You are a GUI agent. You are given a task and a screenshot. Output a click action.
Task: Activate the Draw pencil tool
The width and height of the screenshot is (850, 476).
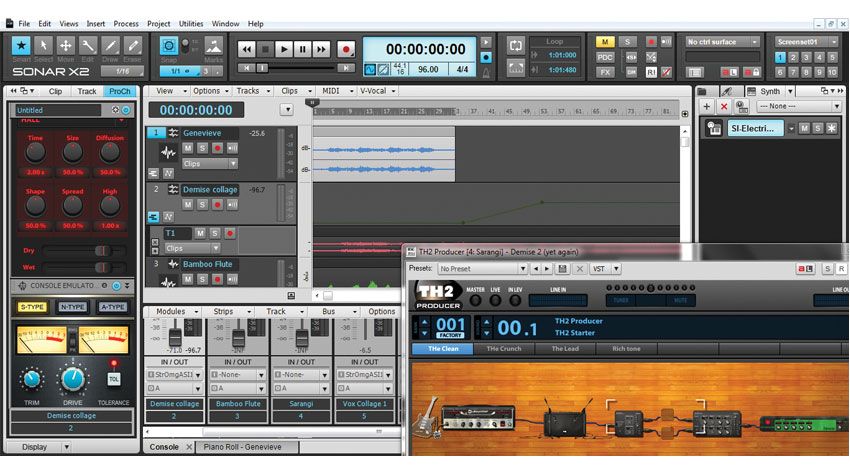point(110,47)
